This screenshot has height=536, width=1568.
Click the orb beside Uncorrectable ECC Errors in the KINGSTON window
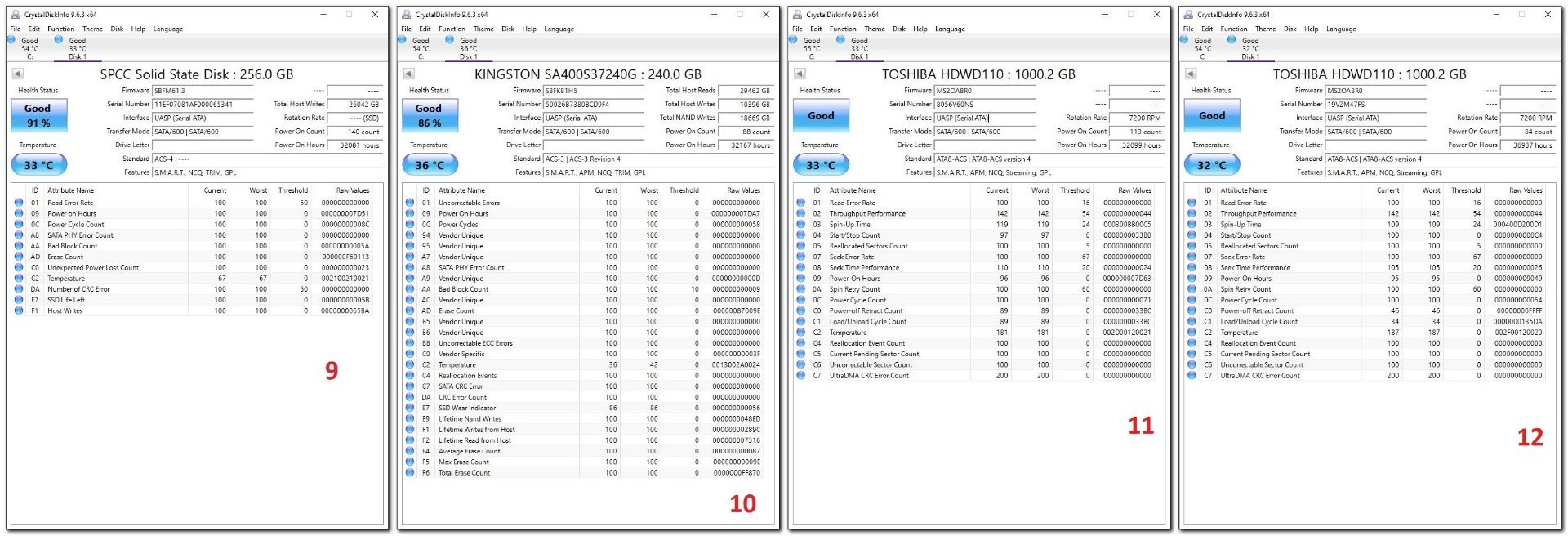point(410,343)
